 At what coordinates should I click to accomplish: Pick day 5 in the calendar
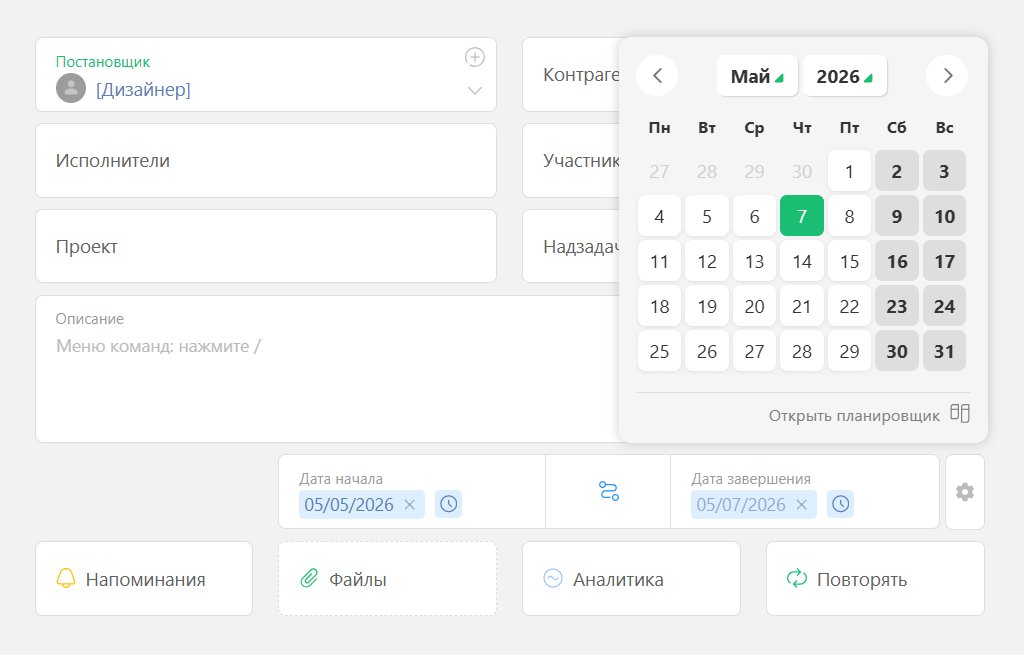click(x=707, y=216)
